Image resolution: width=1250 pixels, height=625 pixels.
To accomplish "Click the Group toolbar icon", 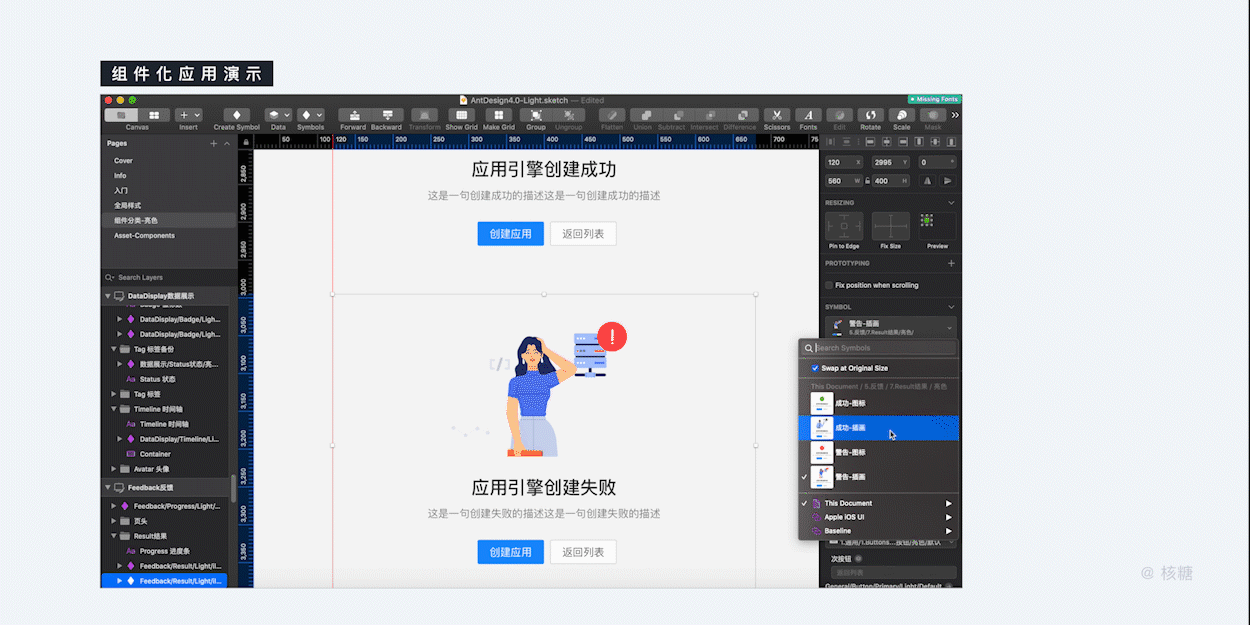I will click(536, 115).
